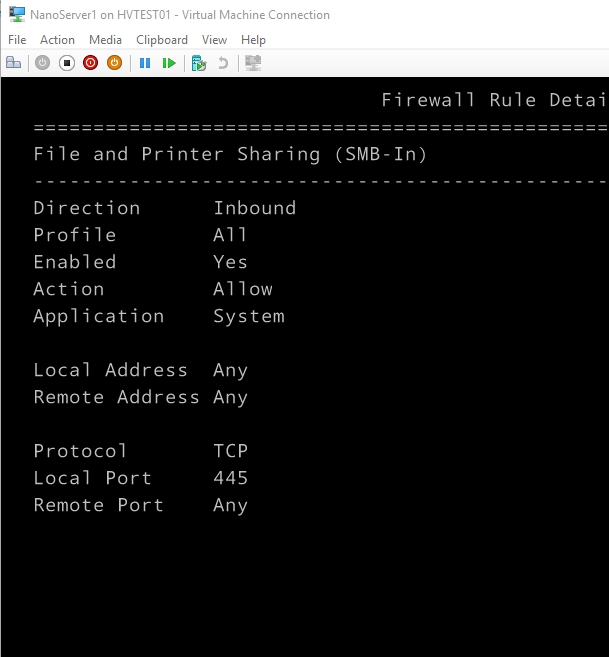Open the Clipboard menu

(x=162, y=40)
